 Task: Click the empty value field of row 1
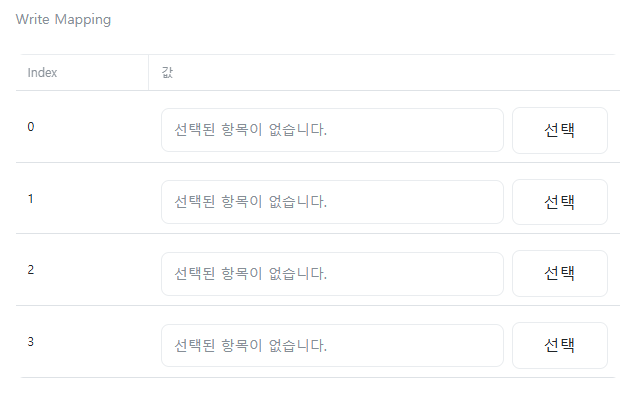(332, 202)
